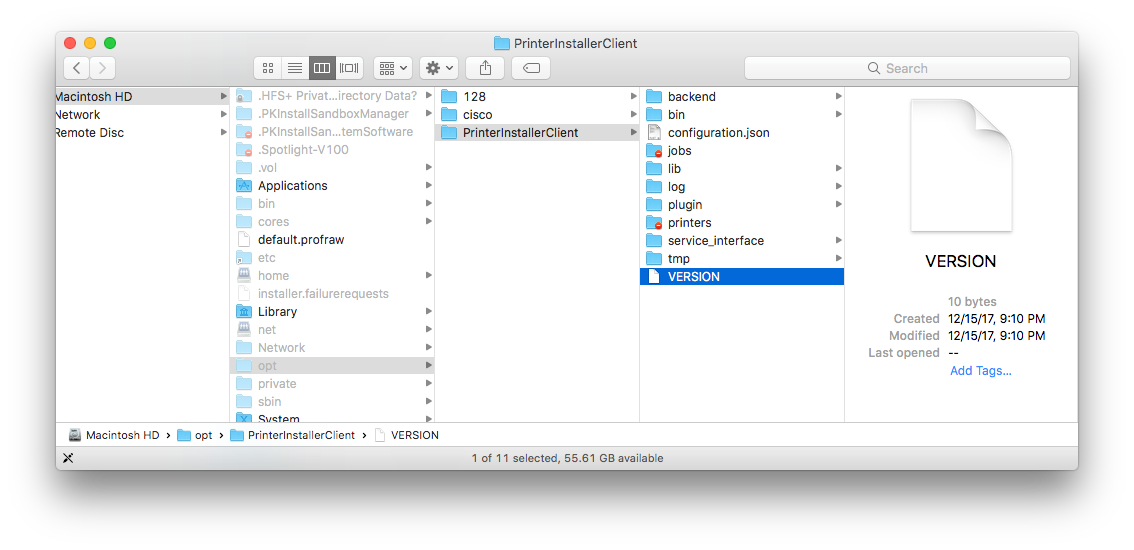This screenshot has height=550, width=1134.
Task: Expand the Applications folder arrow
Action: (429, 185)
